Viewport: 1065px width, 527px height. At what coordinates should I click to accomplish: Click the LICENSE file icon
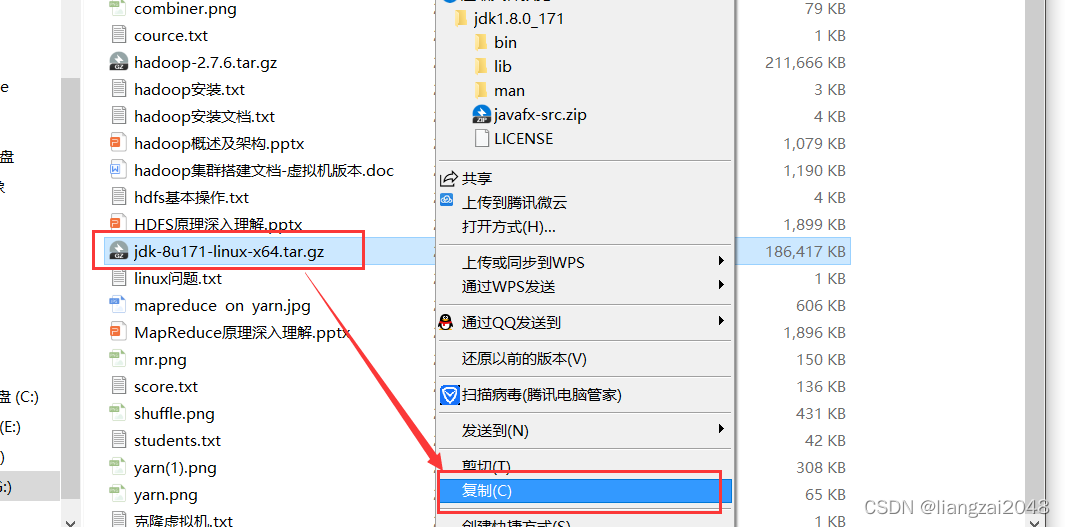pos(482,139)
